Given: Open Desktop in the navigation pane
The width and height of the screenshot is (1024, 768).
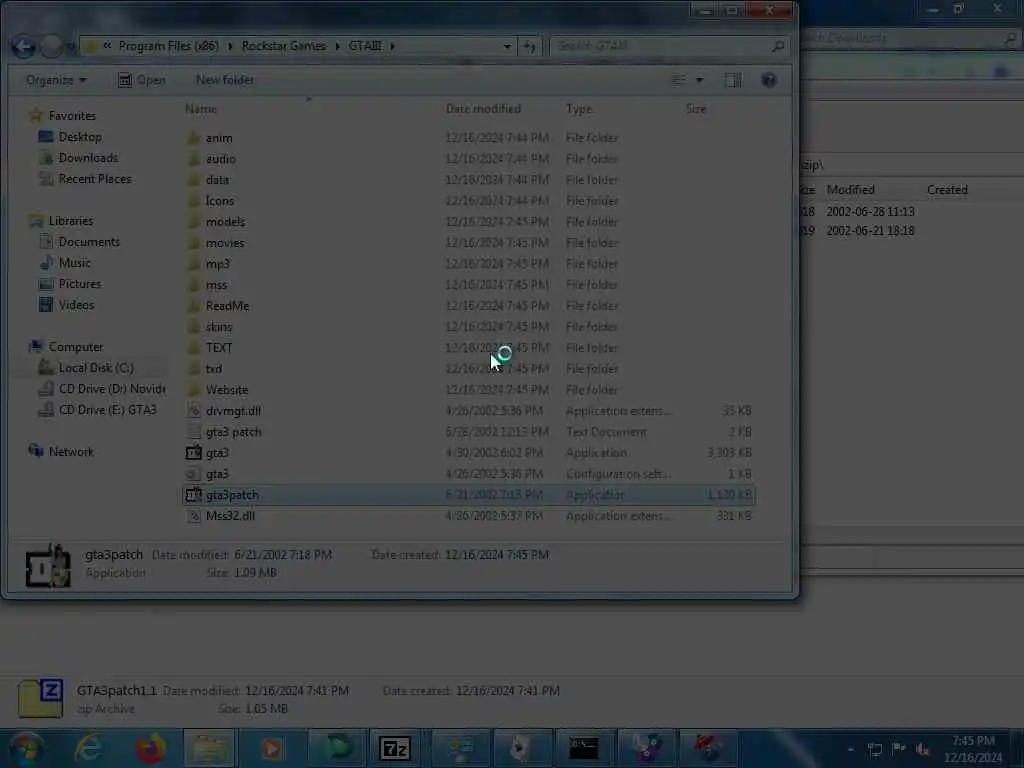Looking at the screenshot, I should 80,136.
